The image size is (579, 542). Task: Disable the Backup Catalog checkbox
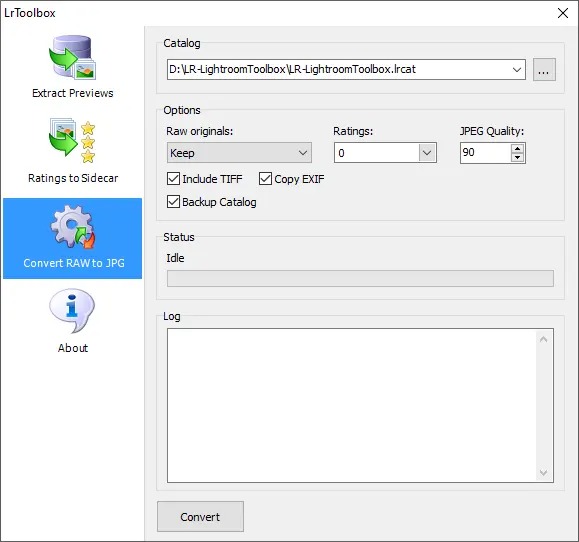[x=173, y=202]
